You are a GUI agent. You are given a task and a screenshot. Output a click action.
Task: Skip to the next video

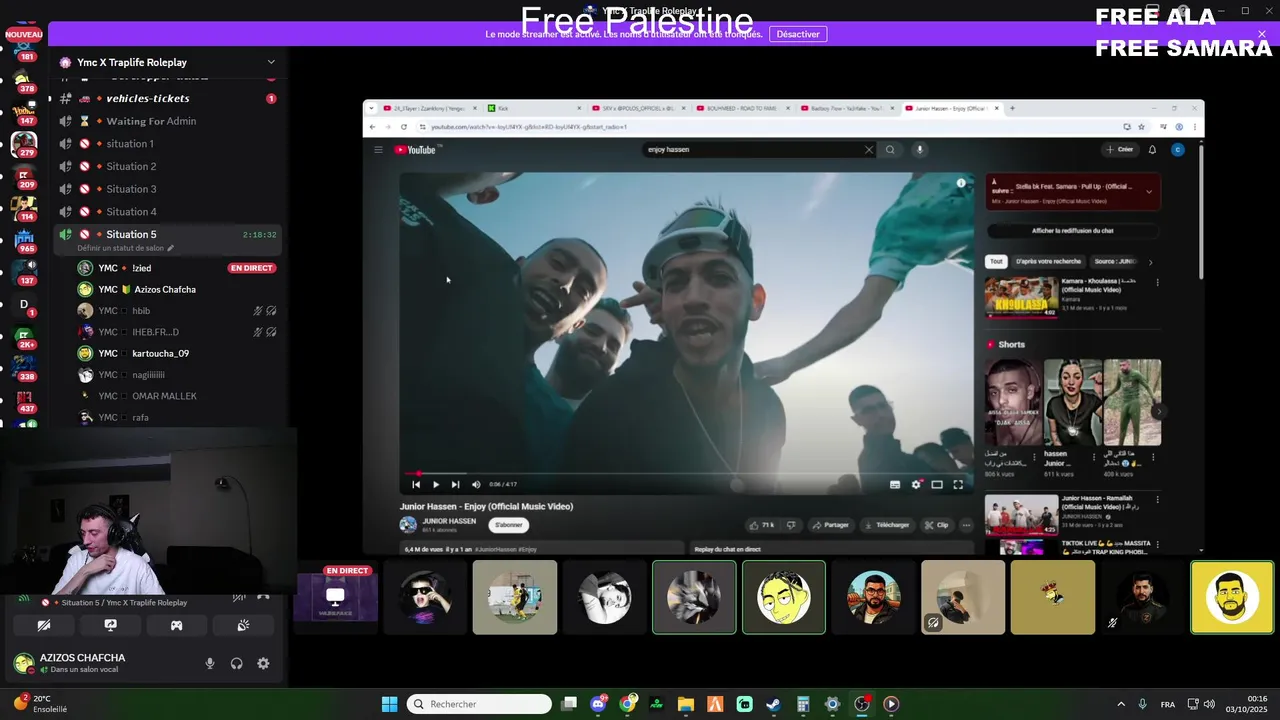pos(455,484)
